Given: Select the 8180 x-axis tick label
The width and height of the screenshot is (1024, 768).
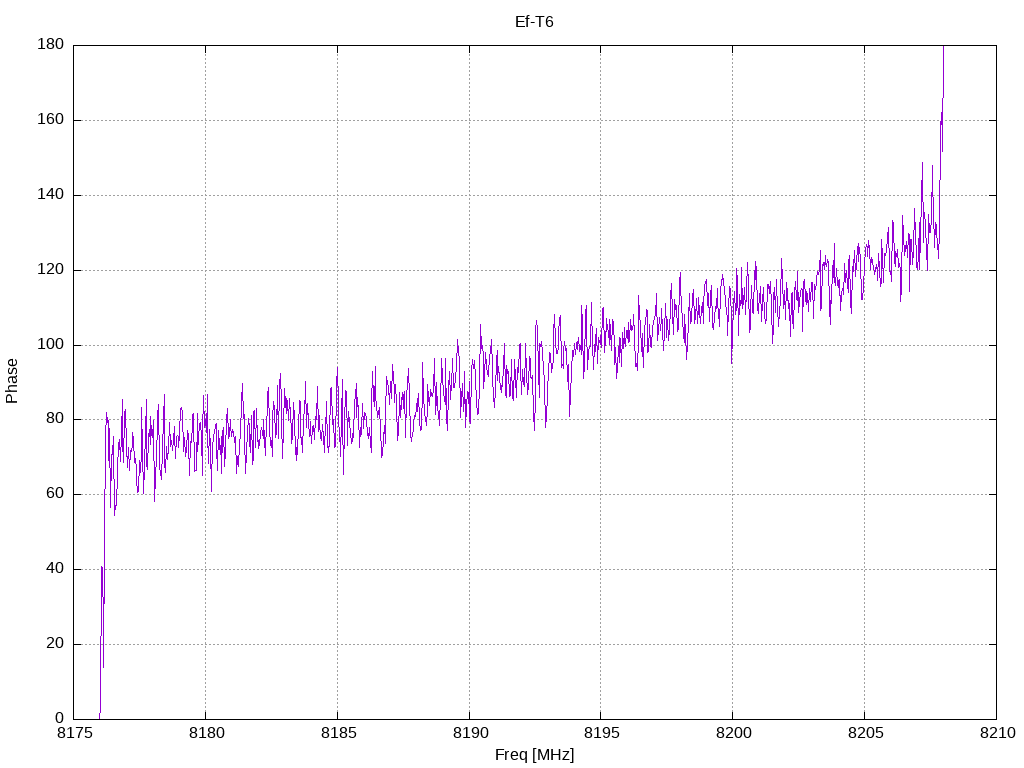Looking at the screenshot, I should coord(205,734).
